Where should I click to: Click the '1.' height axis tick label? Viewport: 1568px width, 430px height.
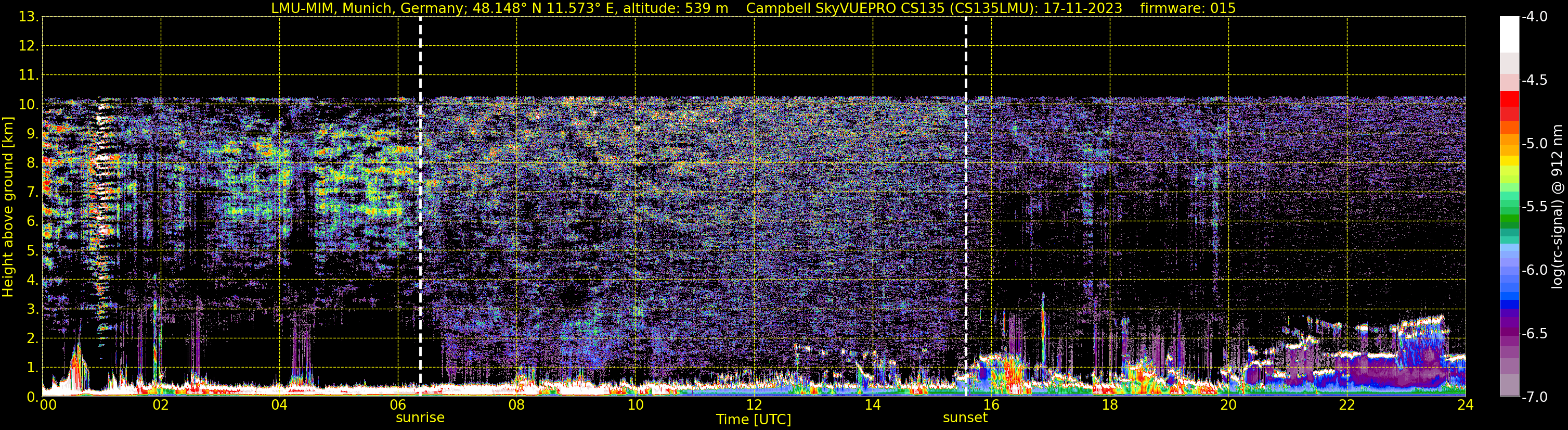coord(32,368)
